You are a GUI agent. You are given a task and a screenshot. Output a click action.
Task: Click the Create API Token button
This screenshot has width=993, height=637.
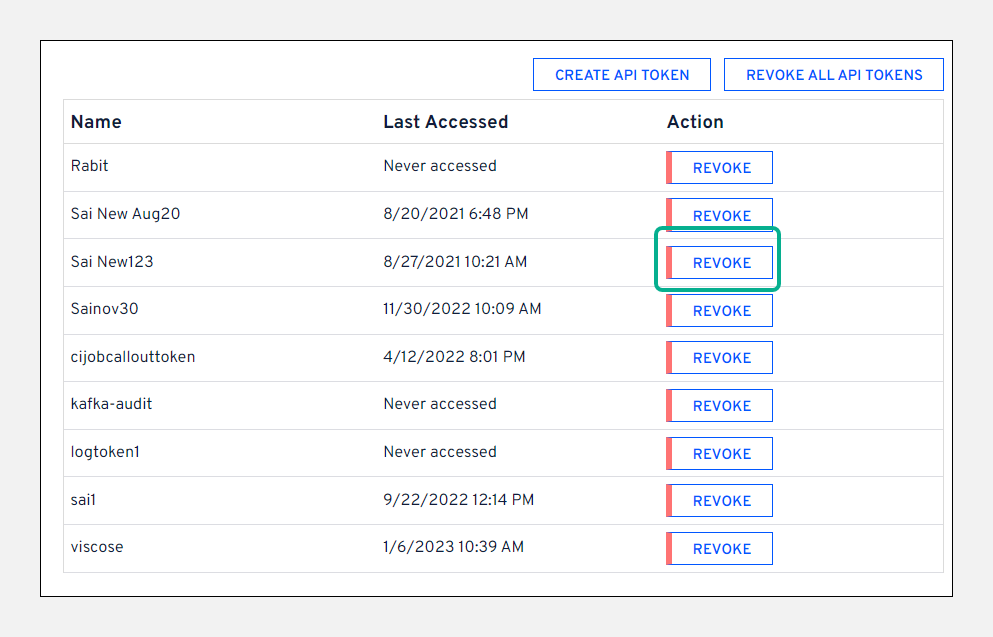coord(621,75)
